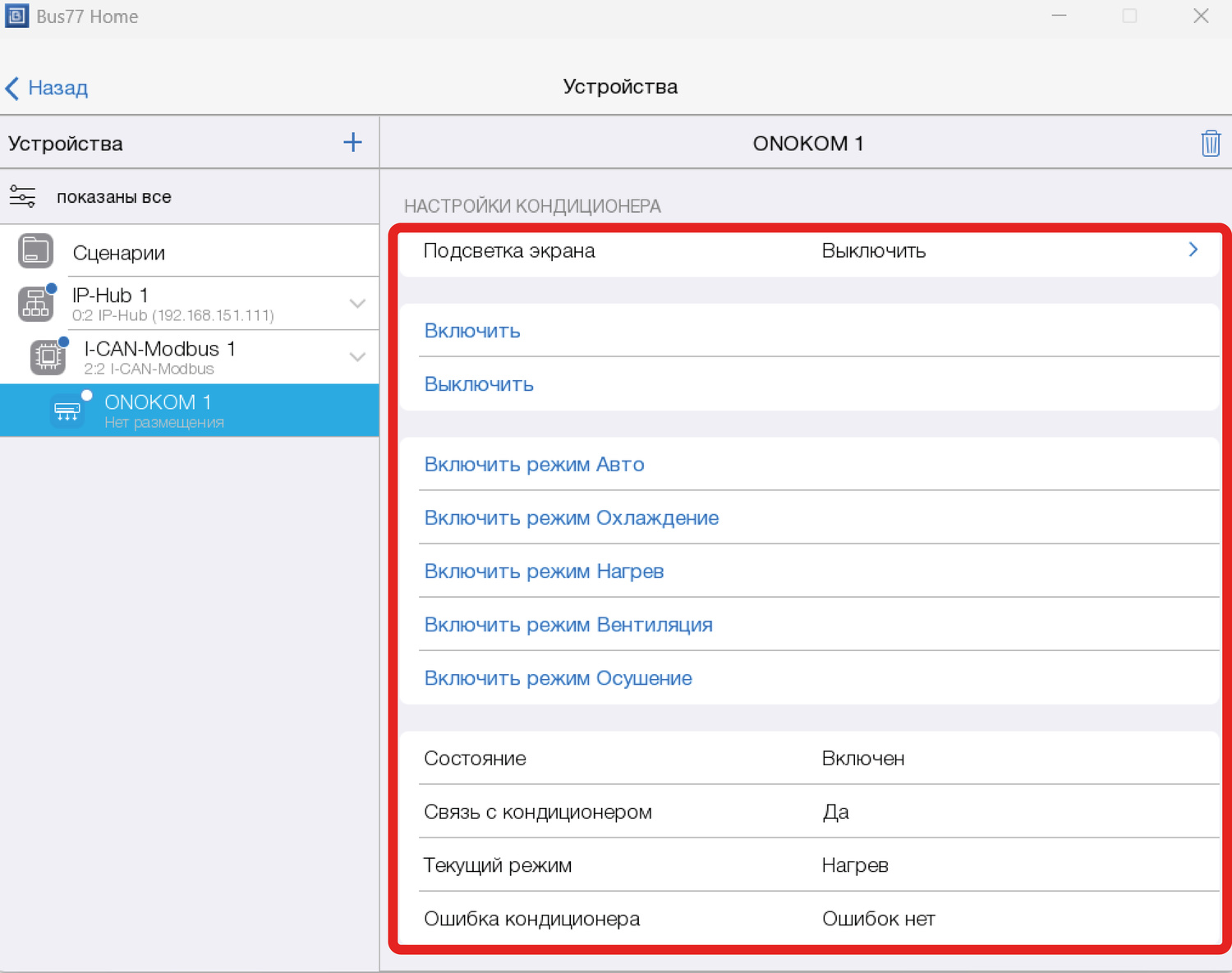Click the ONOKOM 1 air conditioner icon

tap(67, 411)
